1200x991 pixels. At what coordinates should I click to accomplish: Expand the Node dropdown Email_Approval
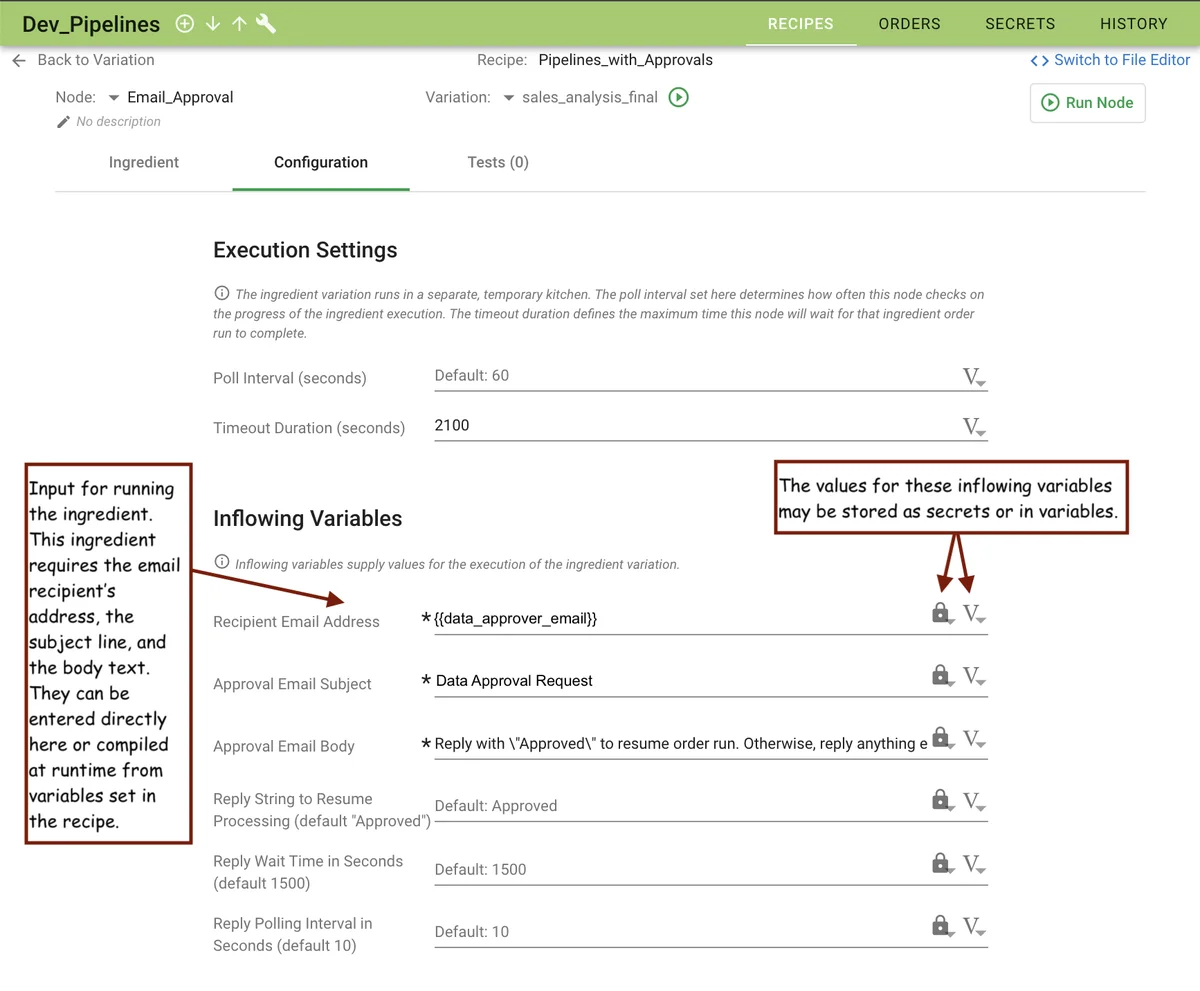114,98
